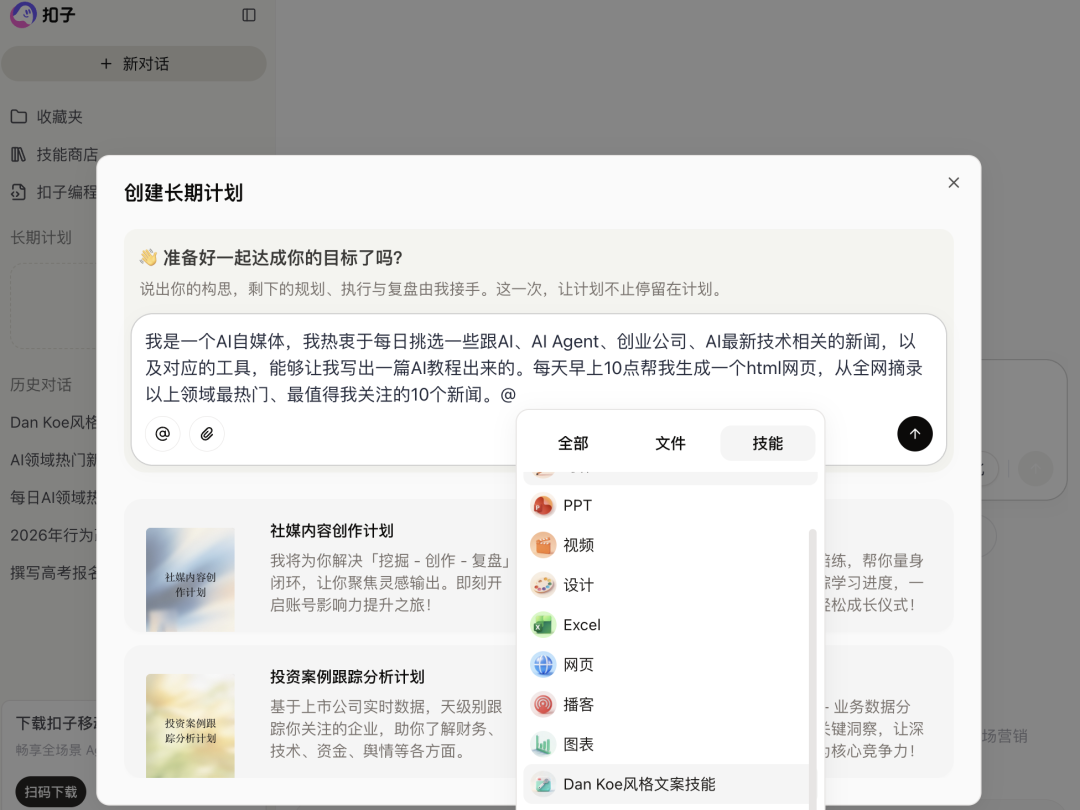Pick the Excel skill icon
This screenshot has height=810, width=1080.
541,624
